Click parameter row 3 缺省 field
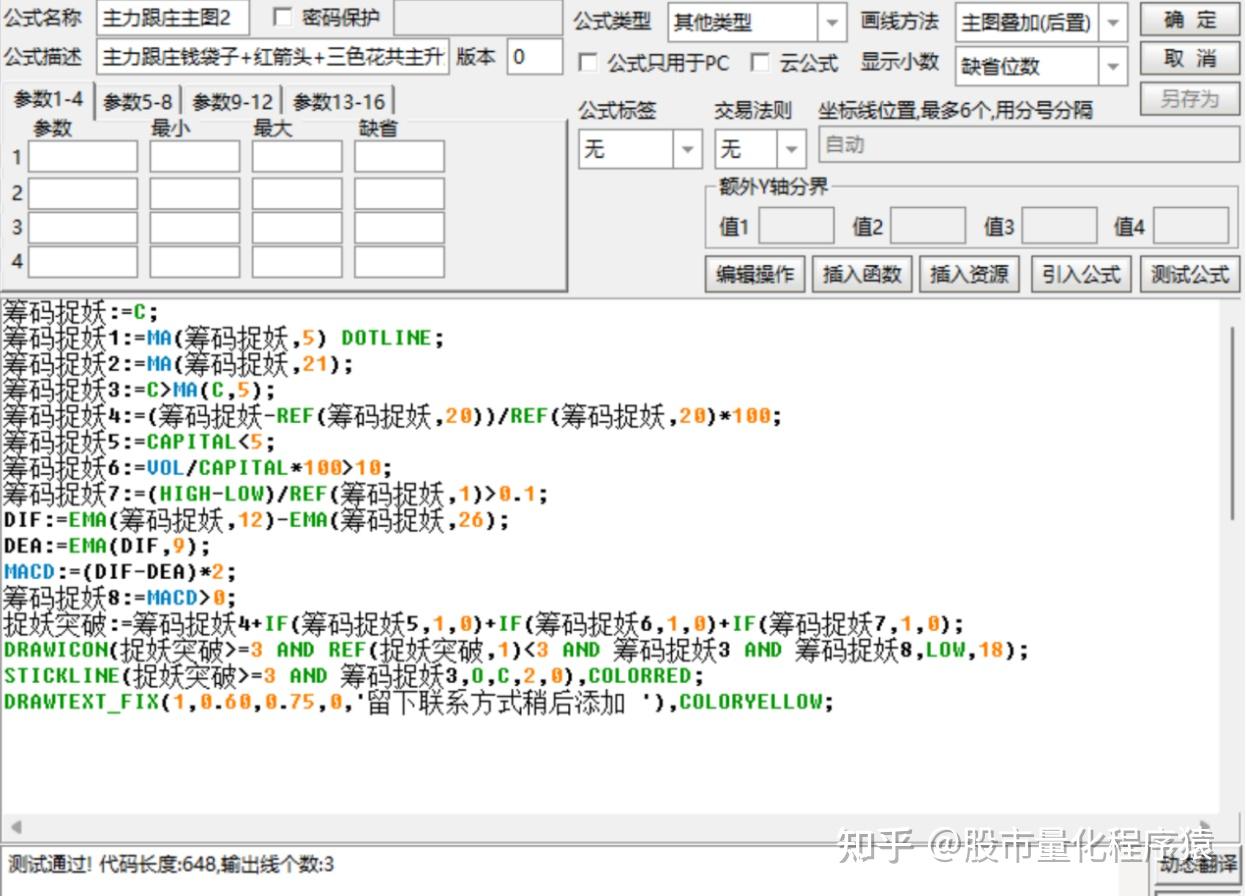Image resolution: width=1246 pixels, height=896 pixels. (399, 227)
